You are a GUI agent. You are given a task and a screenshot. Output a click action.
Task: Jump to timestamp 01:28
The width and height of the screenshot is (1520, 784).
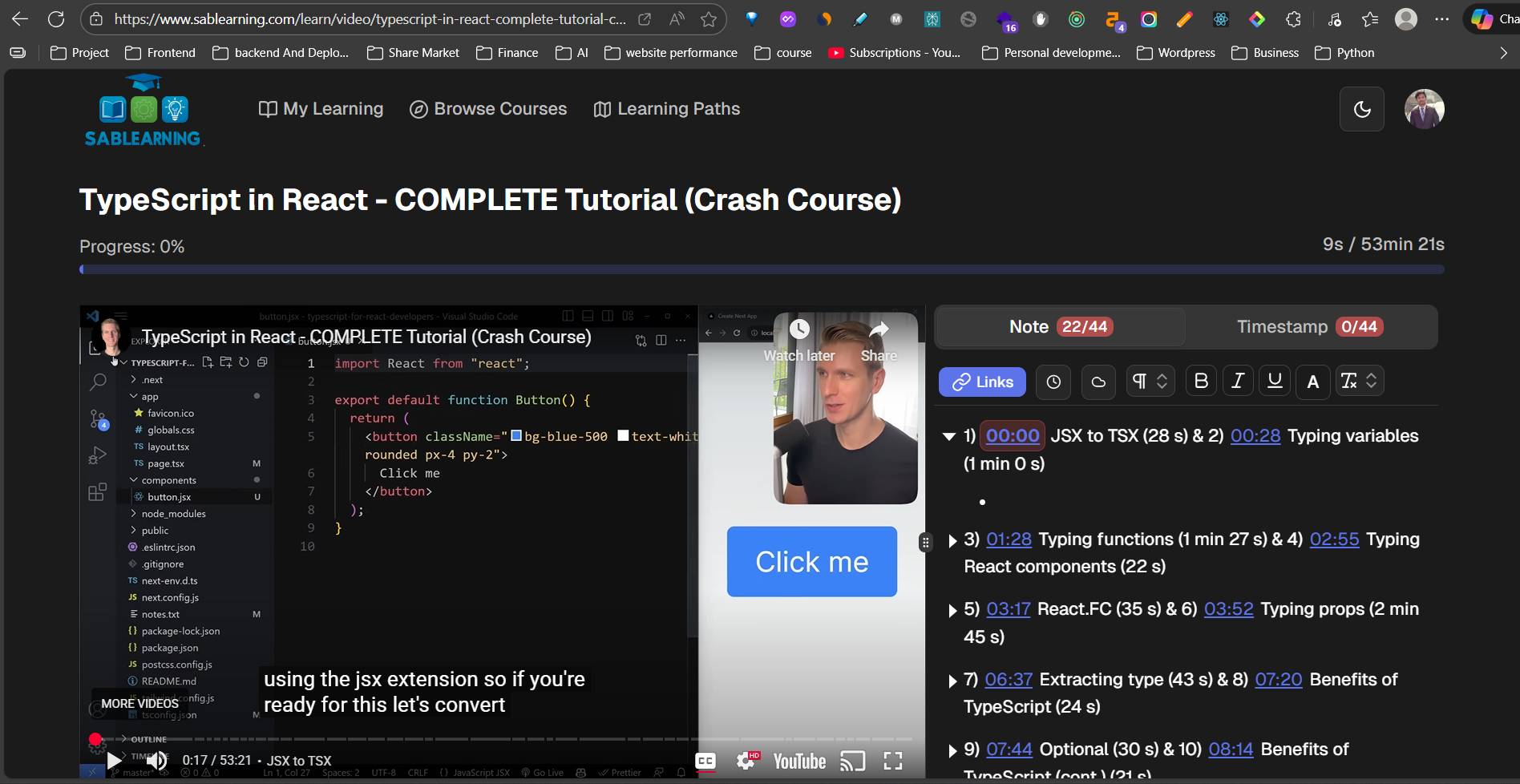(x=1009, y=540)
